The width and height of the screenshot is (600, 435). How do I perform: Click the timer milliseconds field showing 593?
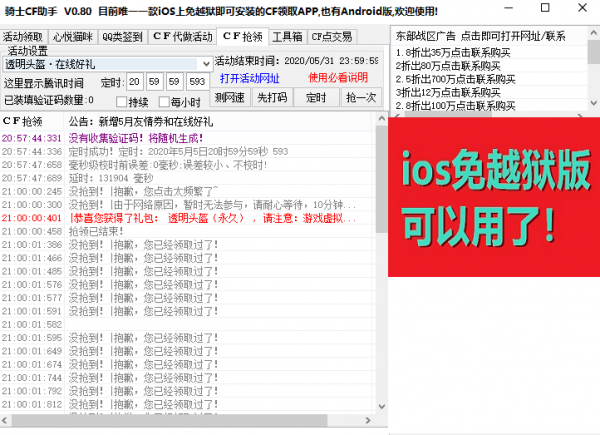[197, 81]
